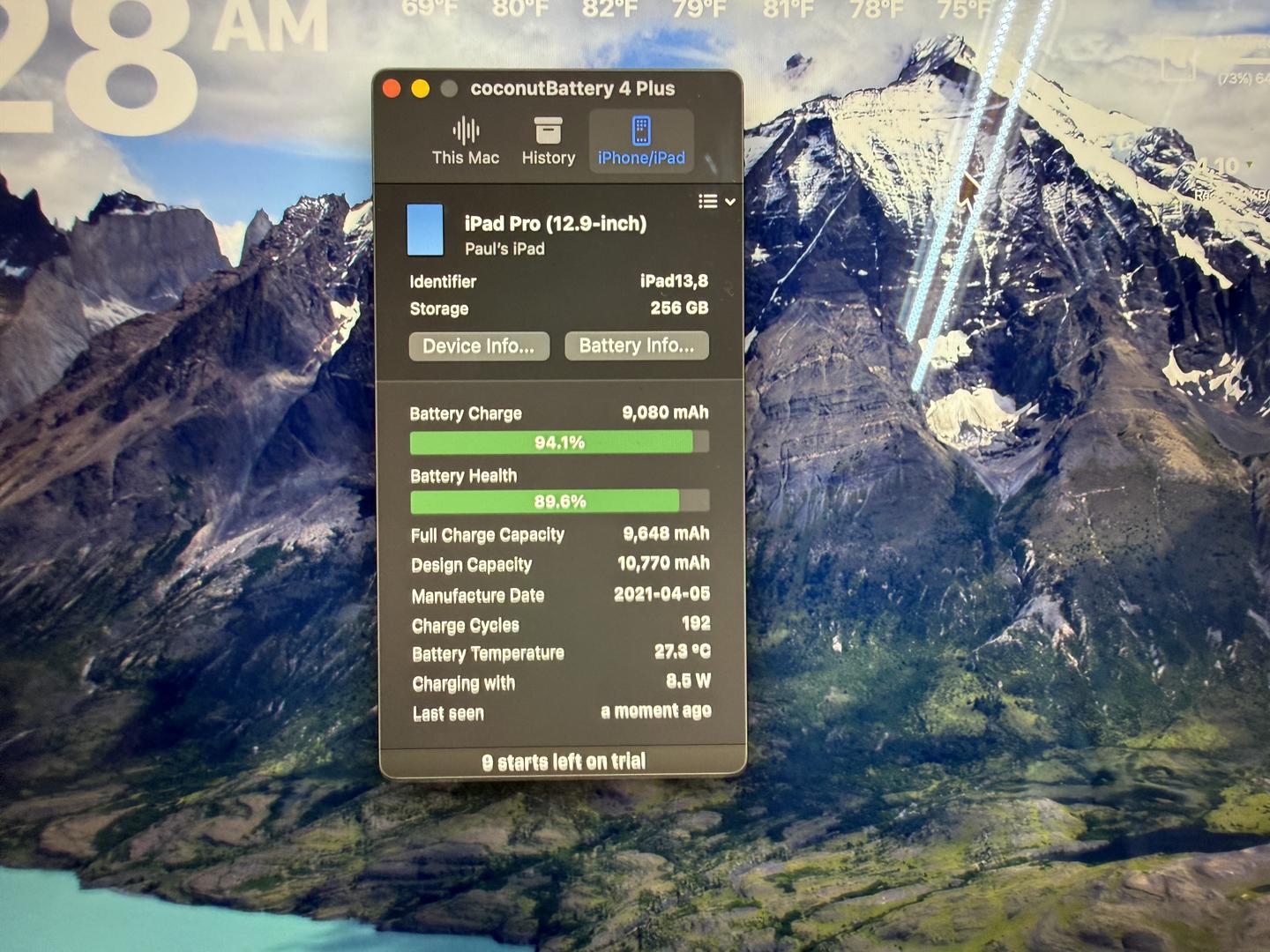Click the gray zoom window button
The height and width of the screenshot is (952, 1270).
point(449,88)
